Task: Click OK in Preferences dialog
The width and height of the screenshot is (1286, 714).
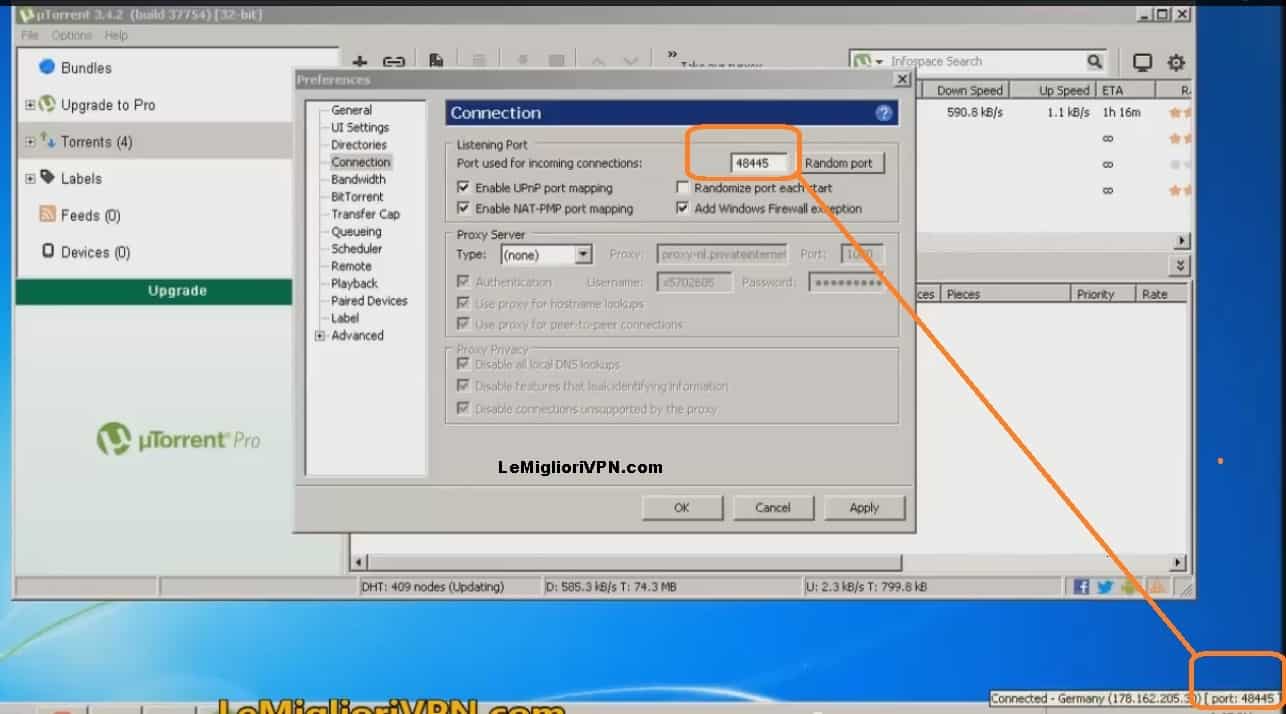Action: [682, 508]
